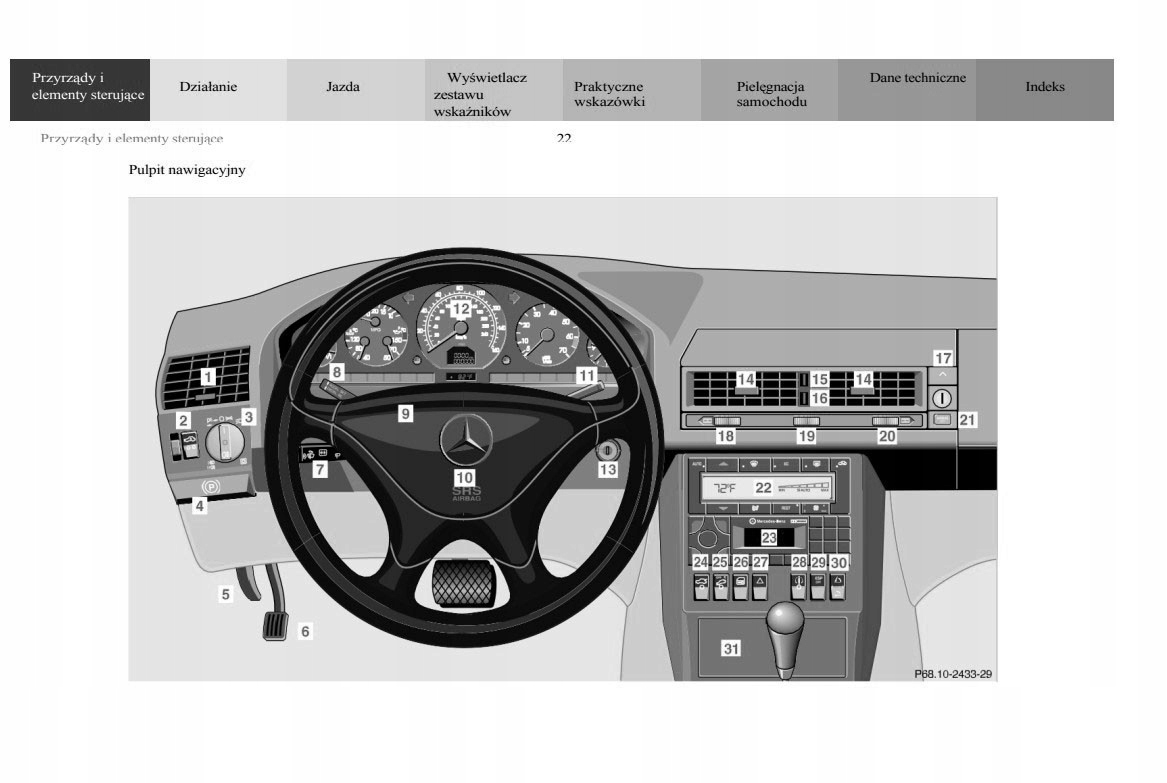Image resolution: width=1167 pixels, height=783 pixels.
Task: Click callout 15 between the center vents
Action: point(819,380)
